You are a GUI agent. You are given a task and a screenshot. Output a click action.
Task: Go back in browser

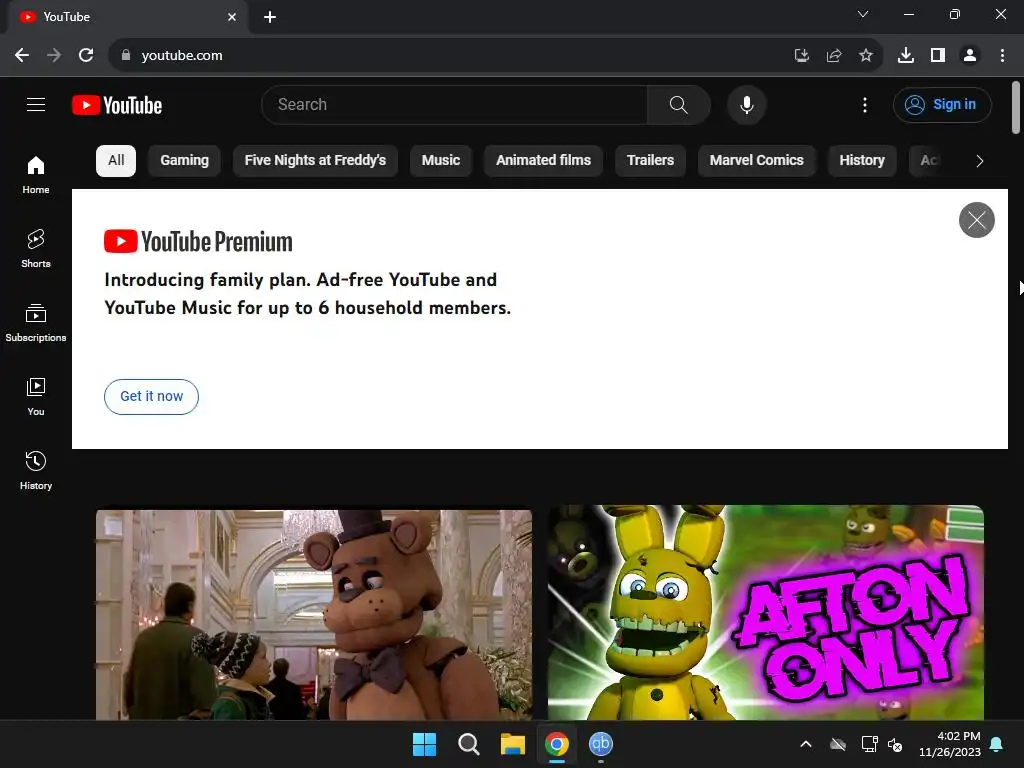point(22,56)
